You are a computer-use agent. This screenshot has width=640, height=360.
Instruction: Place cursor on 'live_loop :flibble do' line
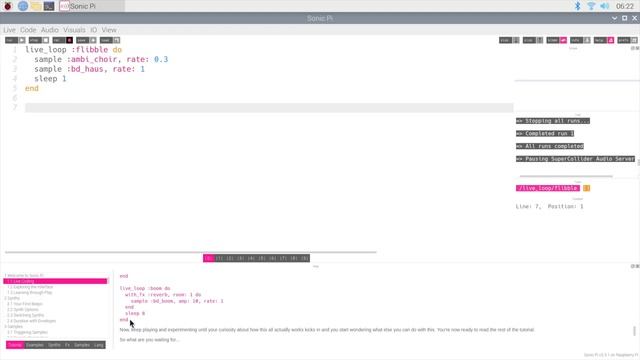[x=73, y=50]
